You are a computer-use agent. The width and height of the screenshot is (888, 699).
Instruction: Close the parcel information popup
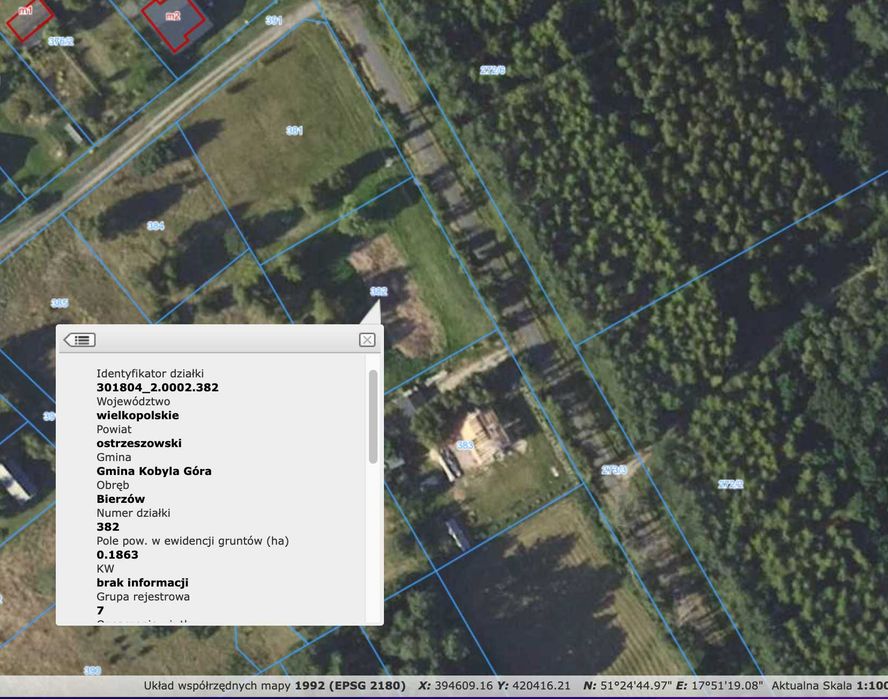(367, 340)
